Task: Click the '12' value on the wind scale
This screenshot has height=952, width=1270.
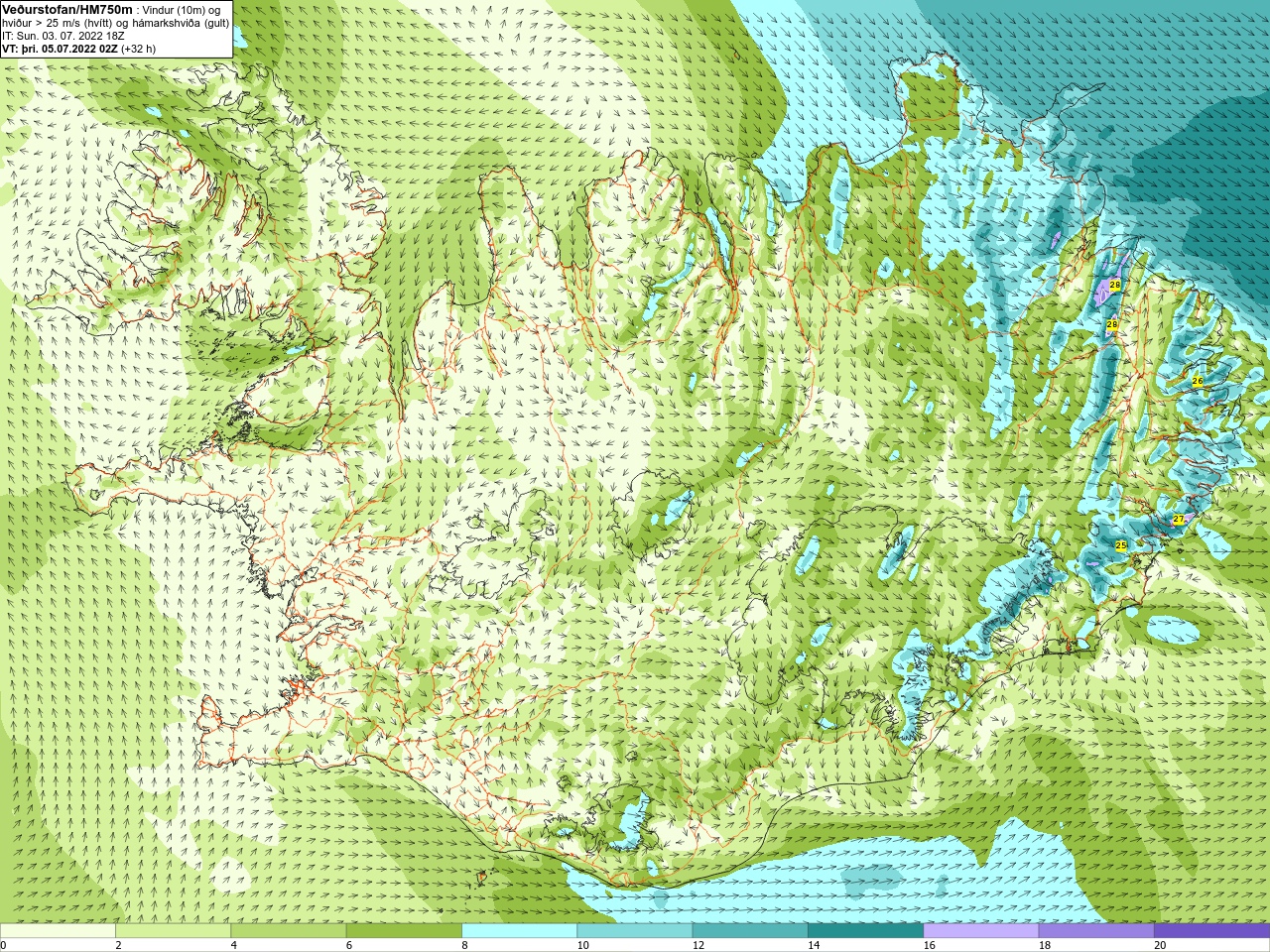Action: (698, 945)
